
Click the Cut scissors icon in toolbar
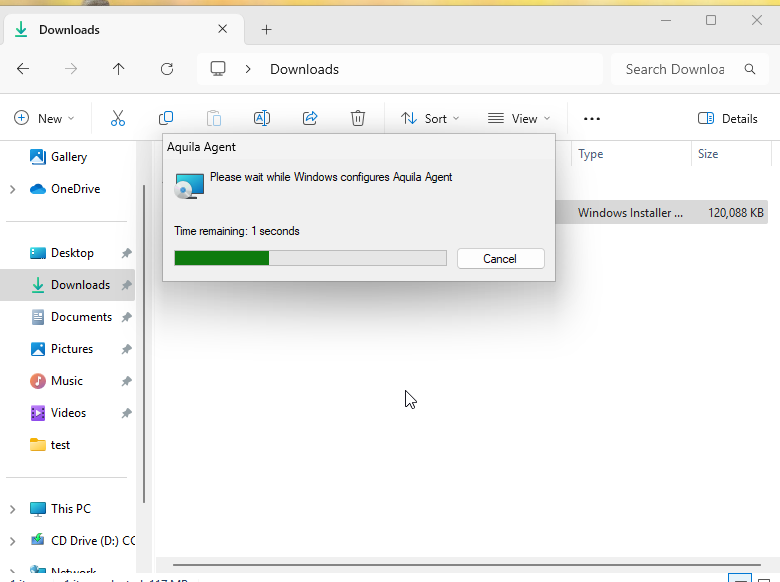tap(118, 118)
